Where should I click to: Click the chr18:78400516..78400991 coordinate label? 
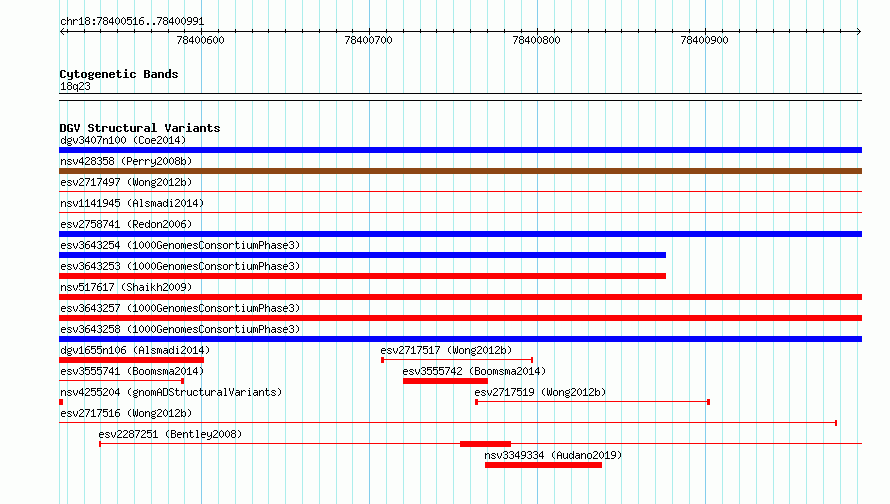click(132, 21)
